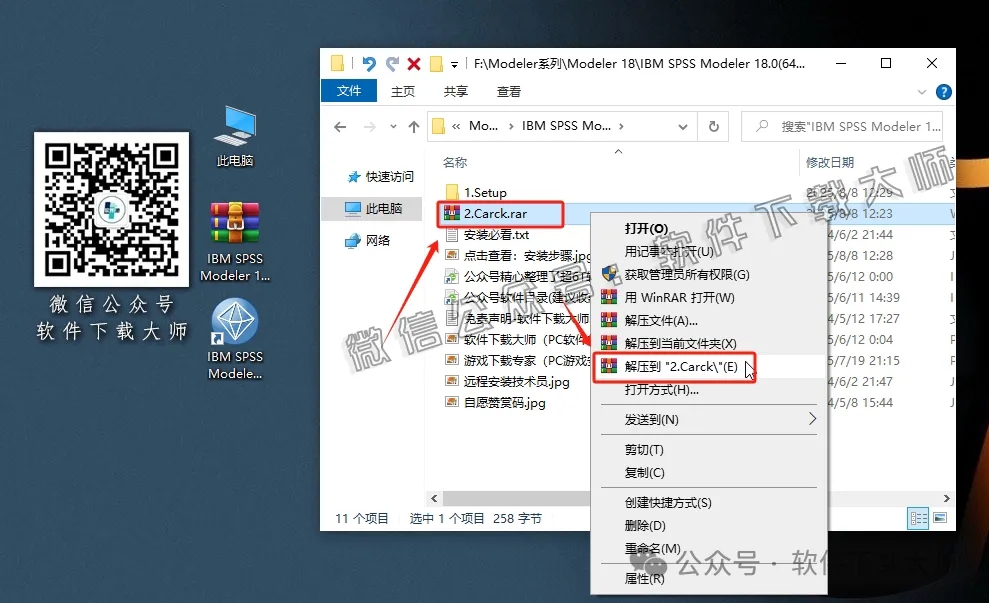
Task: Collapse the ribbon using the chevron near Help
Action: [x=921, y=91]
